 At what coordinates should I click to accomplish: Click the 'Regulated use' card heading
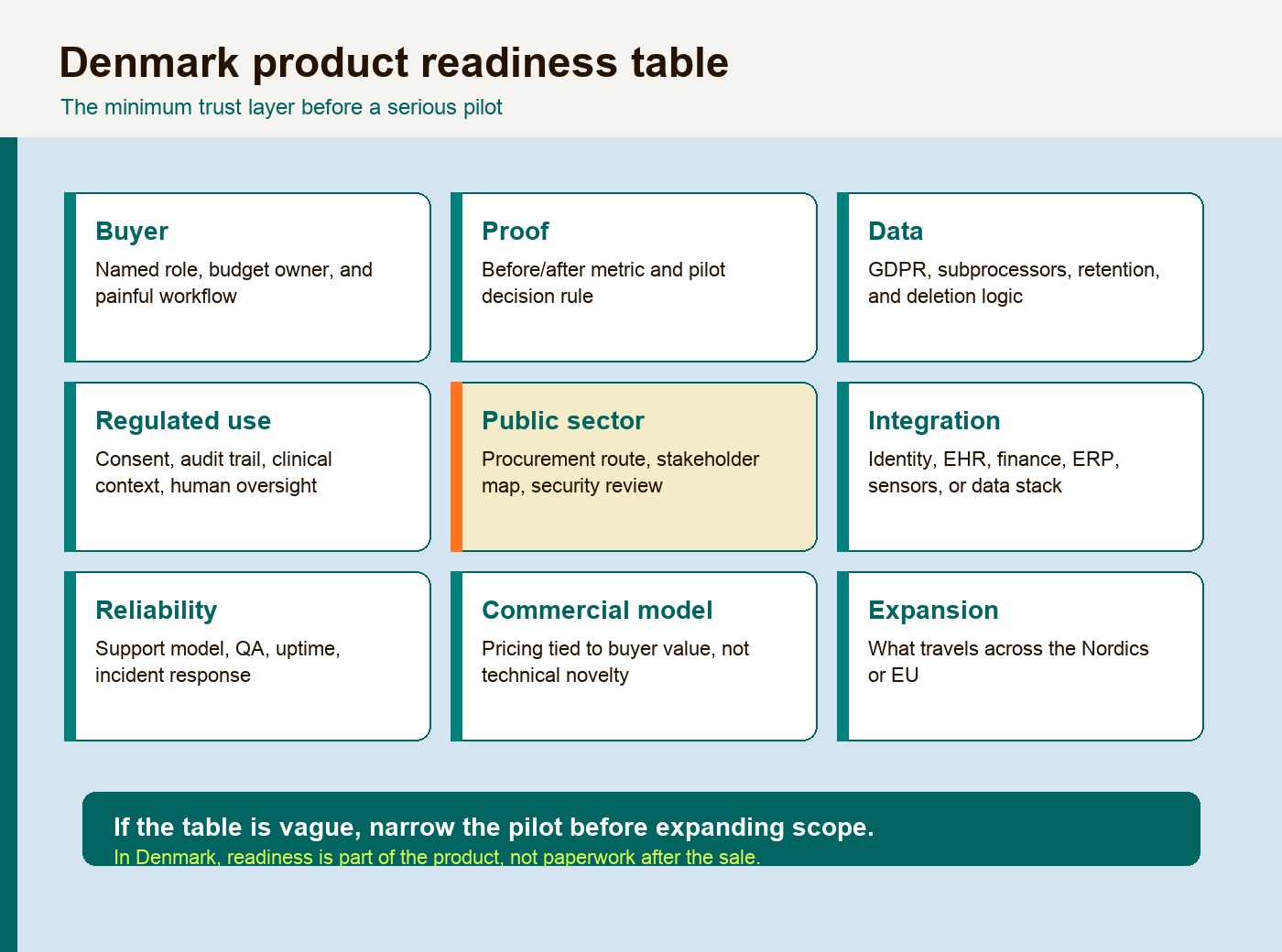[x=183, y=420]
